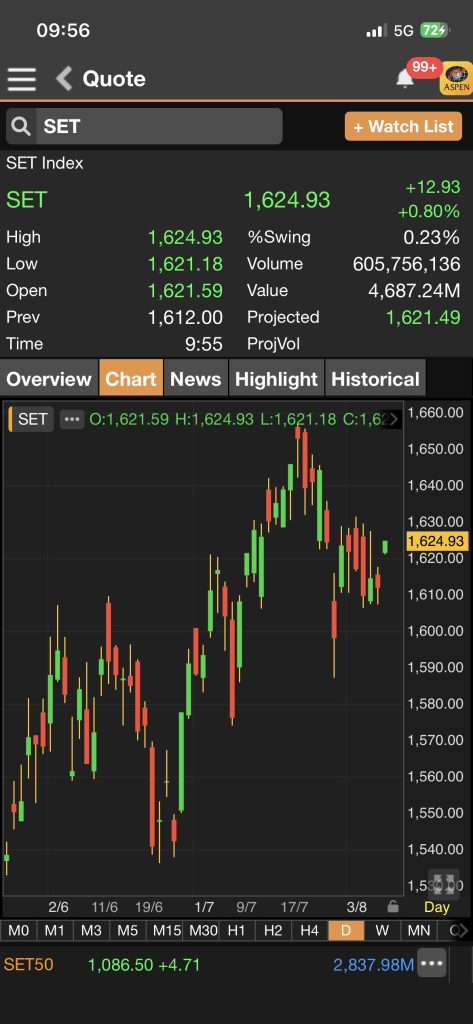Image resolution: width=473 pixels, height=1024 pixels.
Task: Focus the SET symbol search field
Action: [x=144, y=126]
